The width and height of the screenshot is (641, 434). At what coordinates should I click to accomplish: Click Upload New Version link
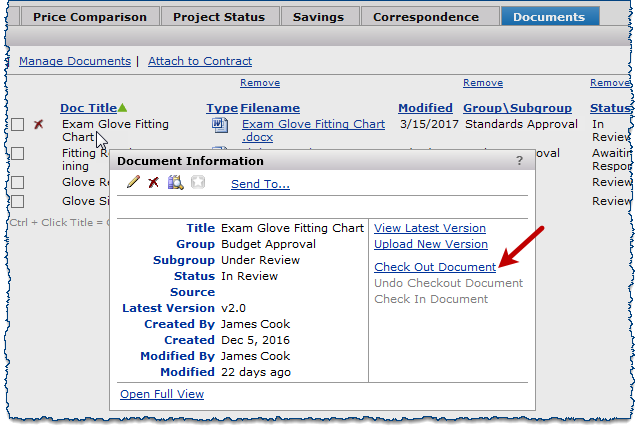tap(430, 244)
